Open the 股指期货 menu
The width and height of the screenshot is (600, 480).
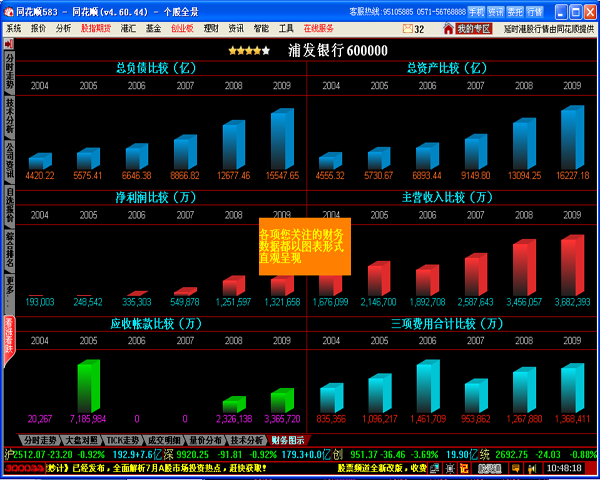coord(96,29)
